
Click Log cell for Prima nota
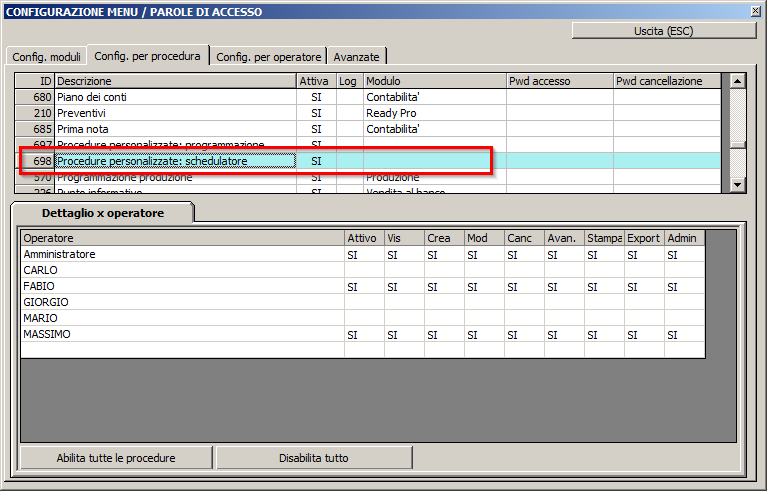(350, 129)
